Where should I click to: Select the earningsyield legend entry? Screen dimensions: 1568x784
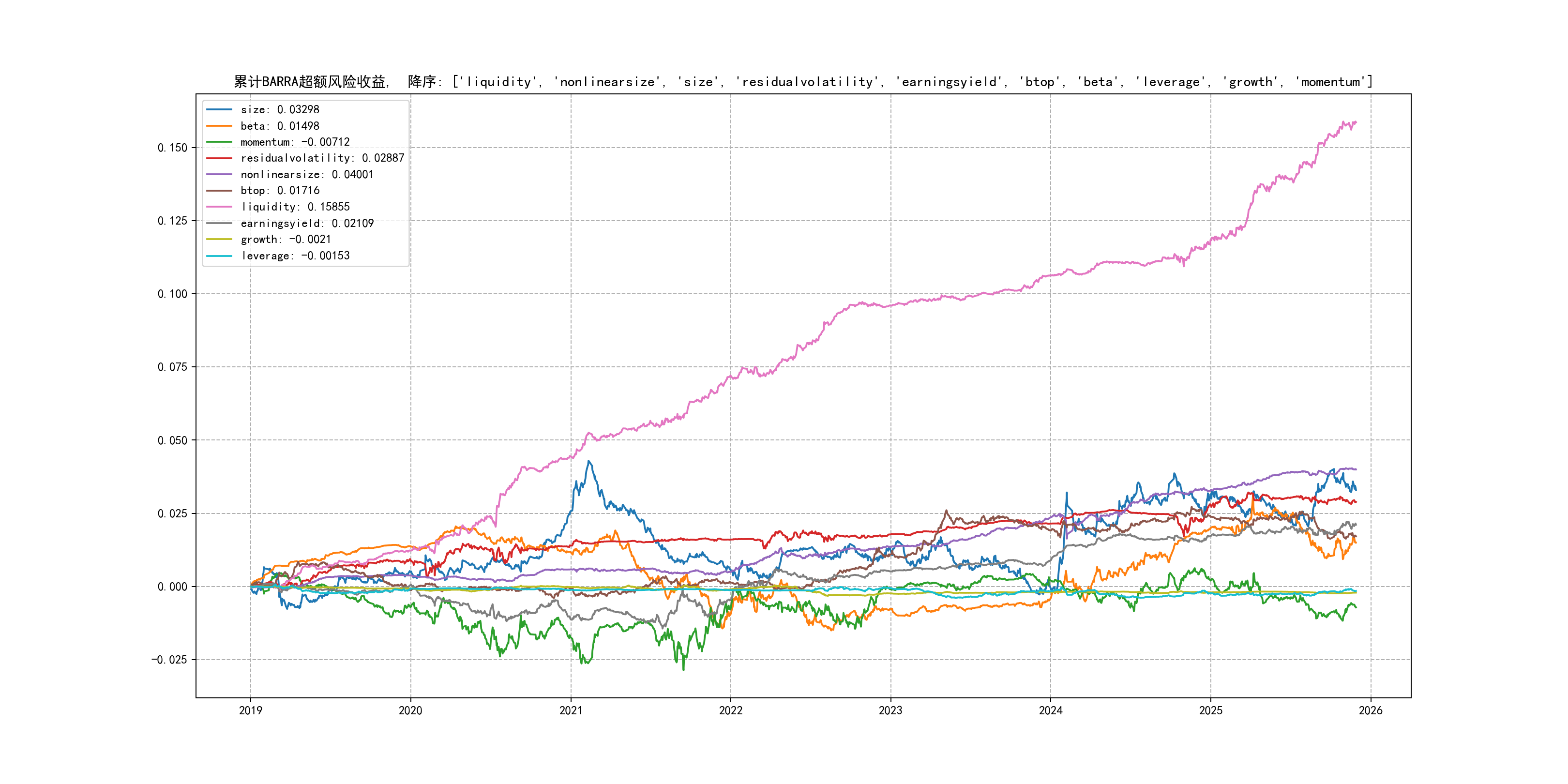(307, 224)
